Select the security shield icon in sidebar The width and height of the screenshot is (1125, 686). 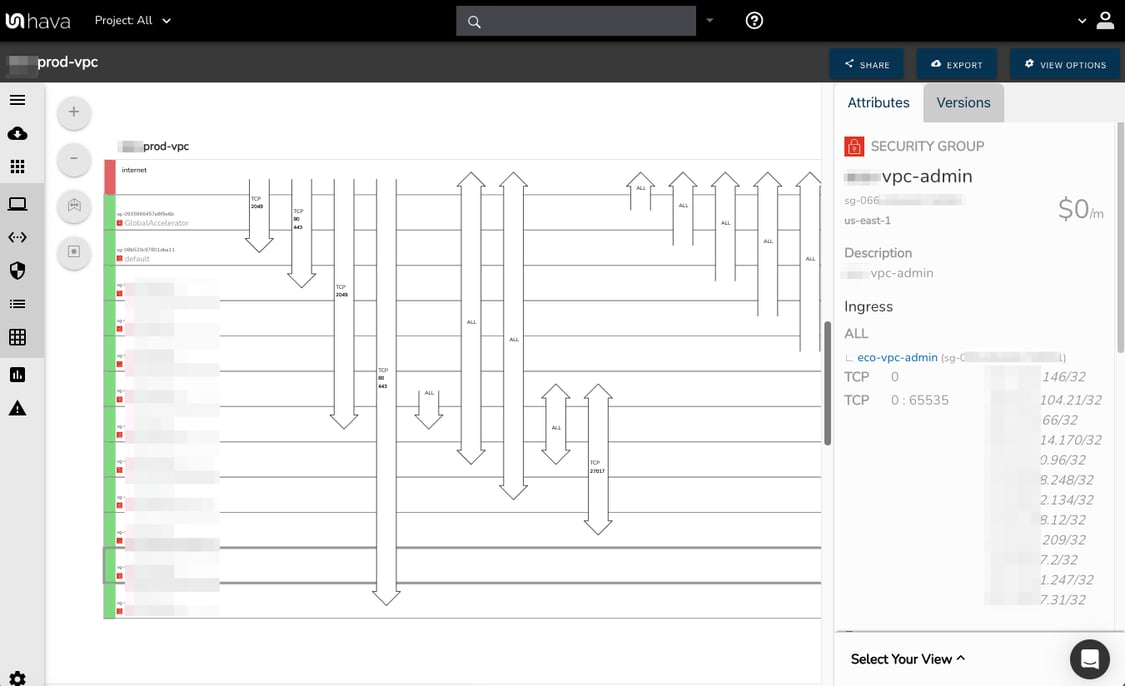(x=17, y=270)
